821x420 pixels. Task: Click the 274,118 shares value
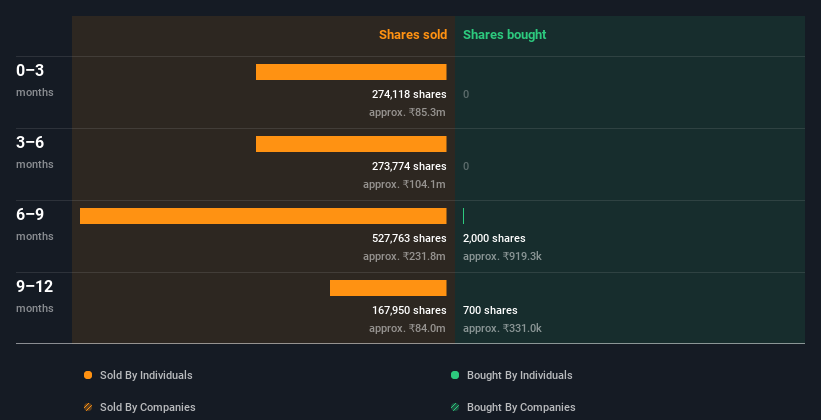[409, 94]
